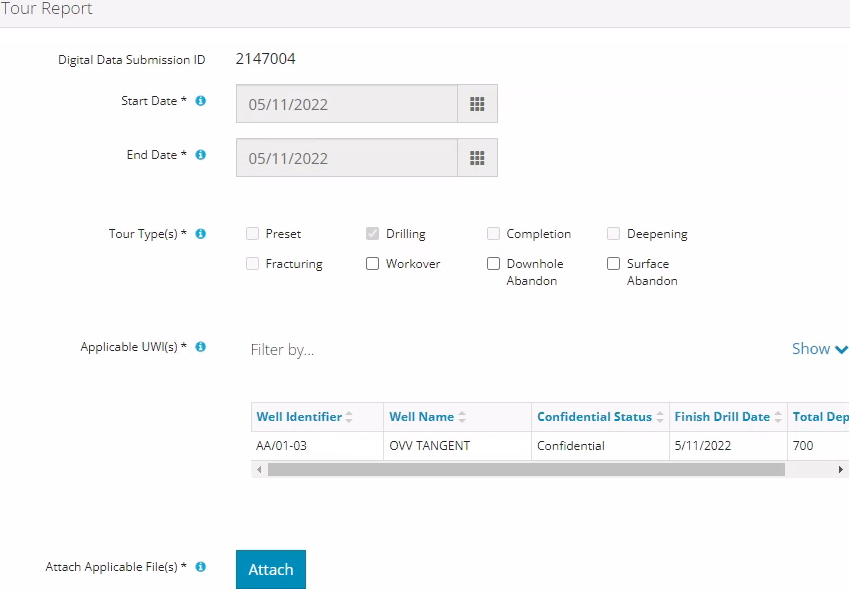This screenshot has height=590, width=850.
Task: Sort by Well Identifier column arrows
Action: 349,417
